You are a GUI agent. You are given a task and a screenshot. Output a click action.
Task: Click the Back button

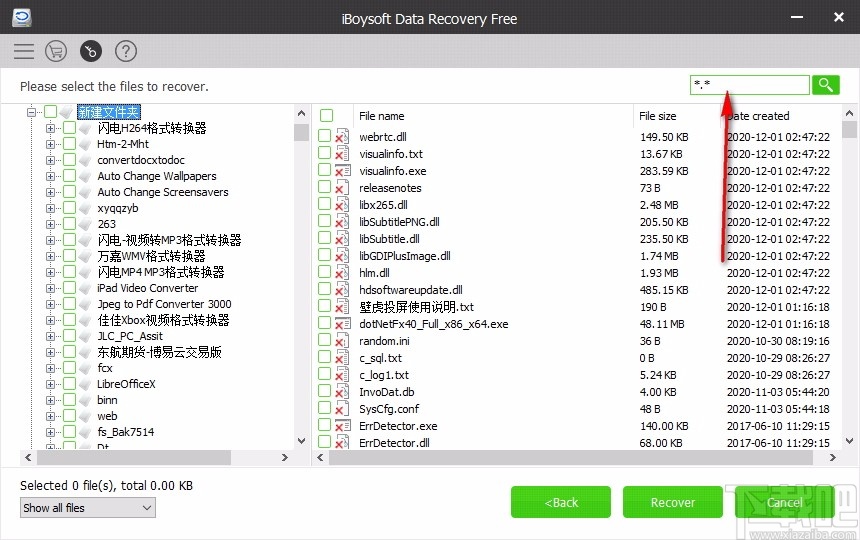561,502
